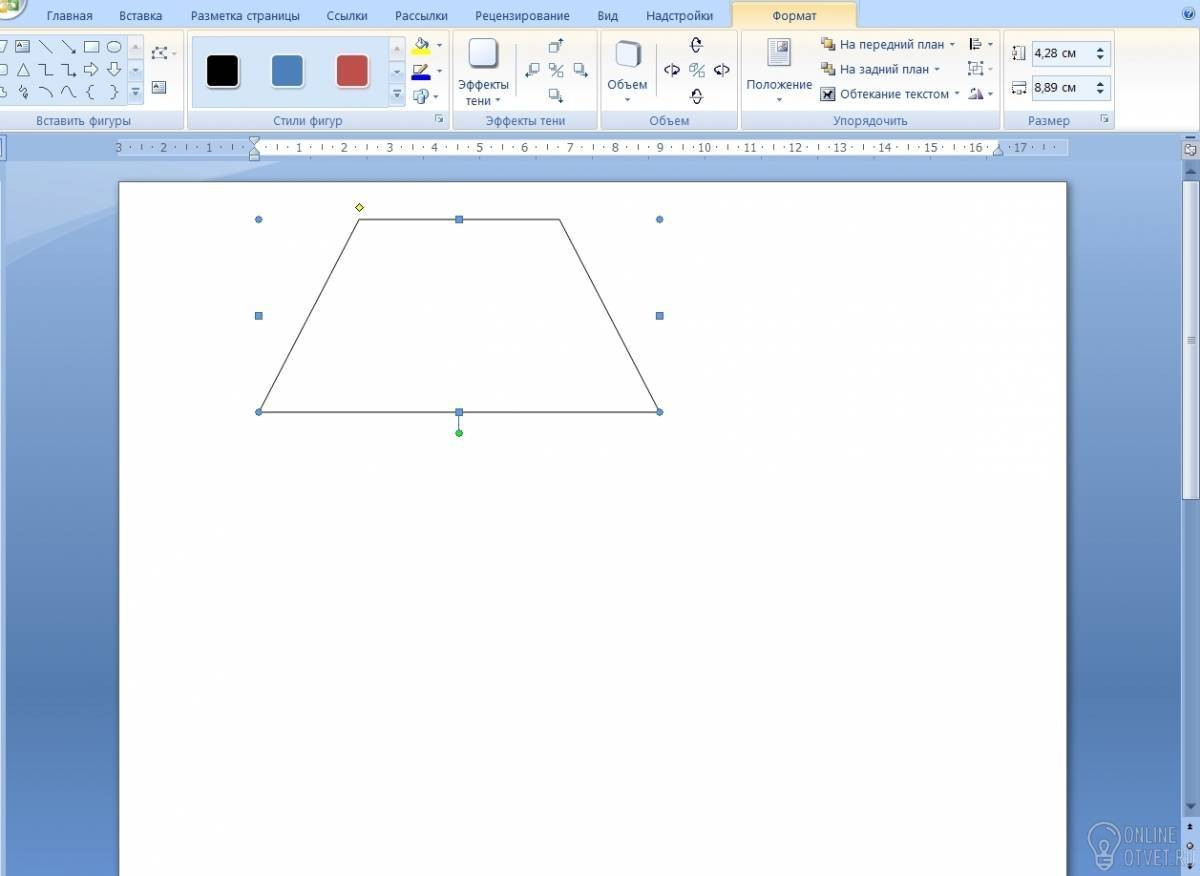
Task: Open the Shape Fill color dropdown arrow
Action: click(439, 46)
